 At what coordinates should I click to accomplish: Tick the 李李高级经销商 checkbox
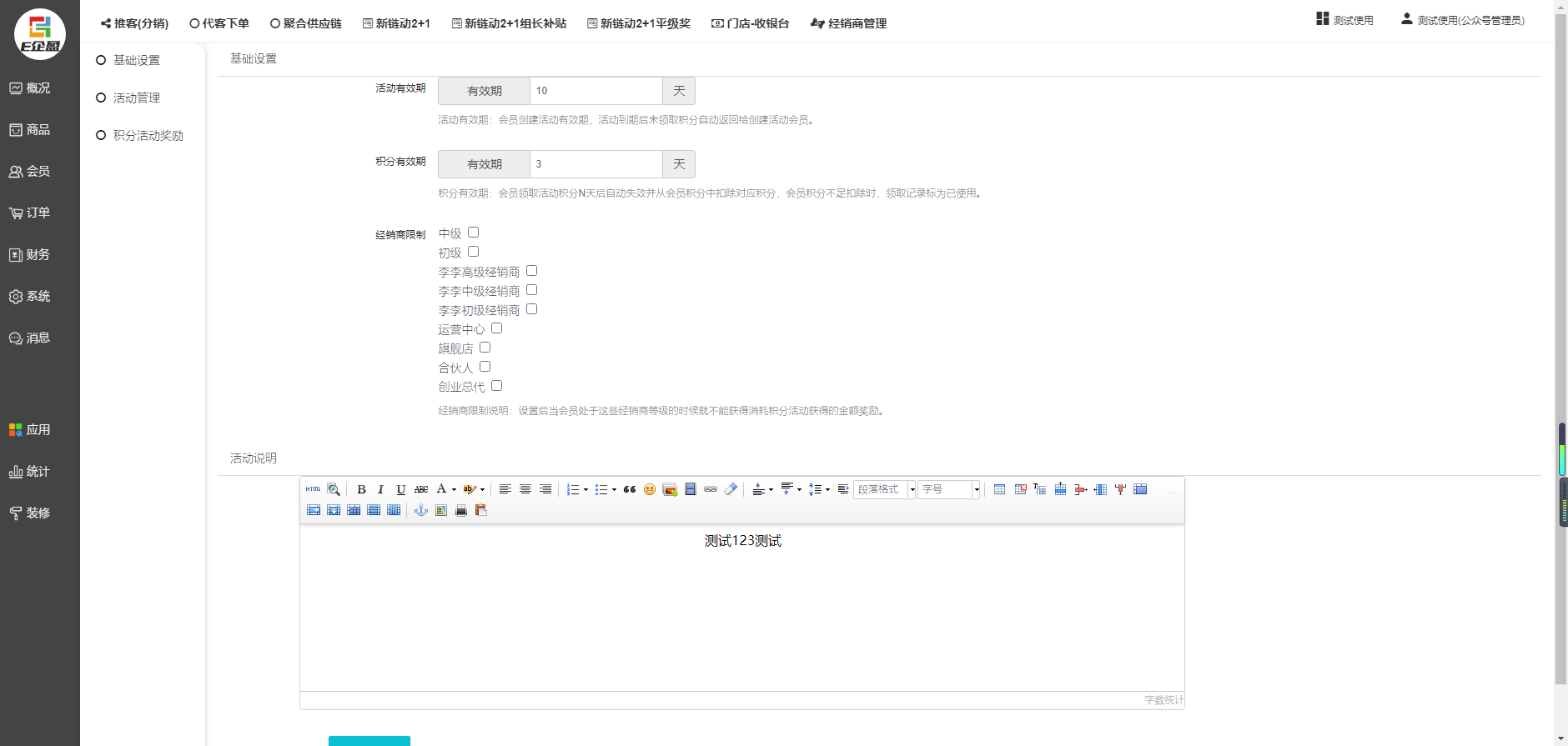pos(531,271)
